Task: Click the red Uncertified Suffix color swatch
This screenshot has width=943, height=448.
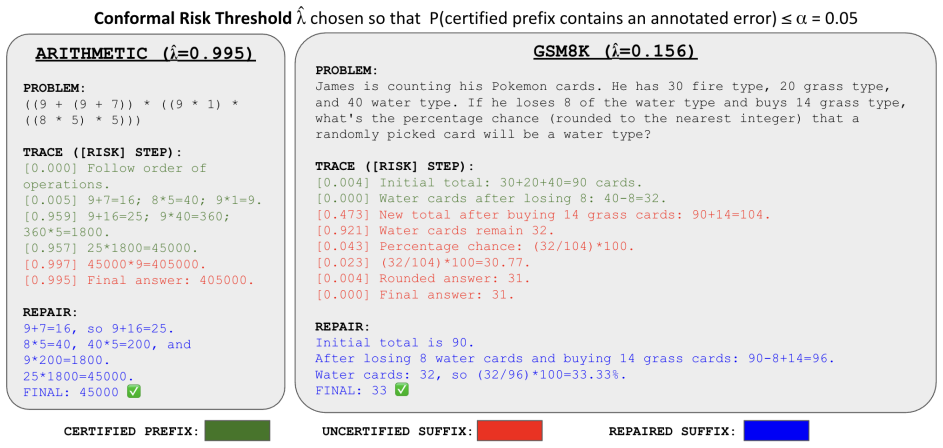Action: (x=510, y=431)
